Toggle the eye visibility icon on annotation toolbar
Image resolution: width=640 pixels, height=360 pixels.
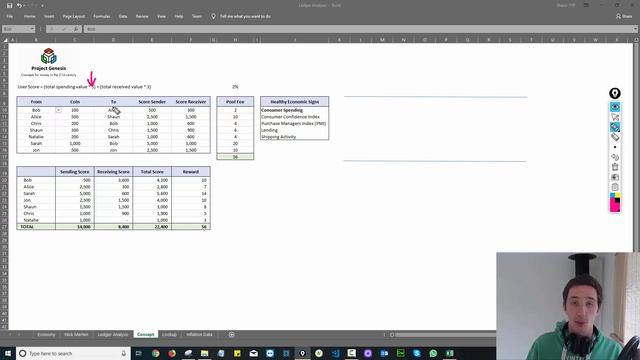pos(615,107)
